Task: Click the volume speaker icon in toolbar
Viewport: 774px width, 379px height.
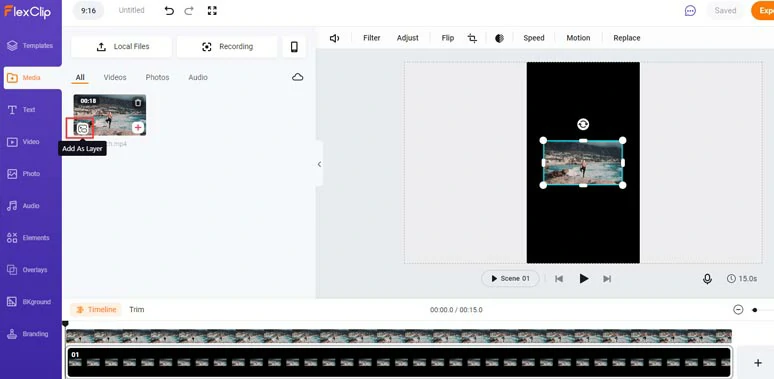Action: tap(334, 38)
